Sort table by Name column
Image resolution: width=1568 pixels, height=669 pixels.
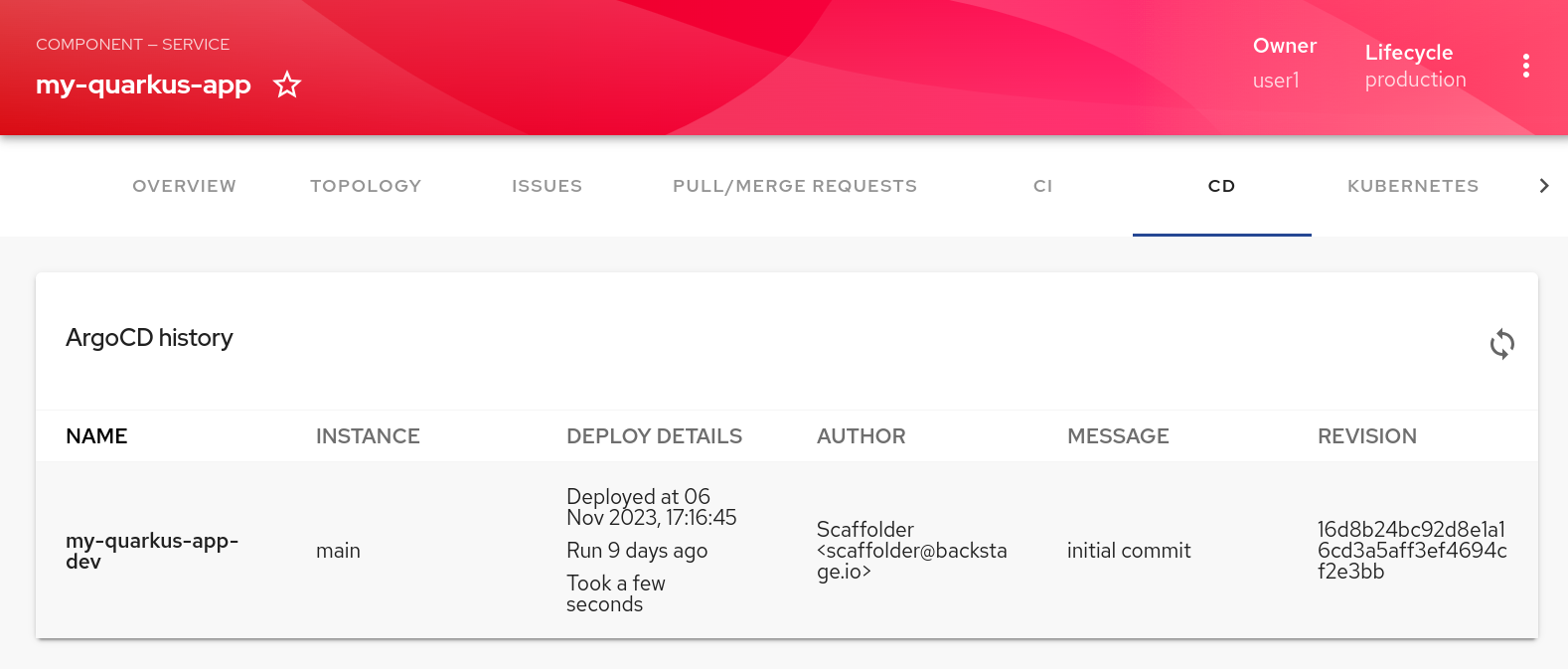click(x=96, y=436)
